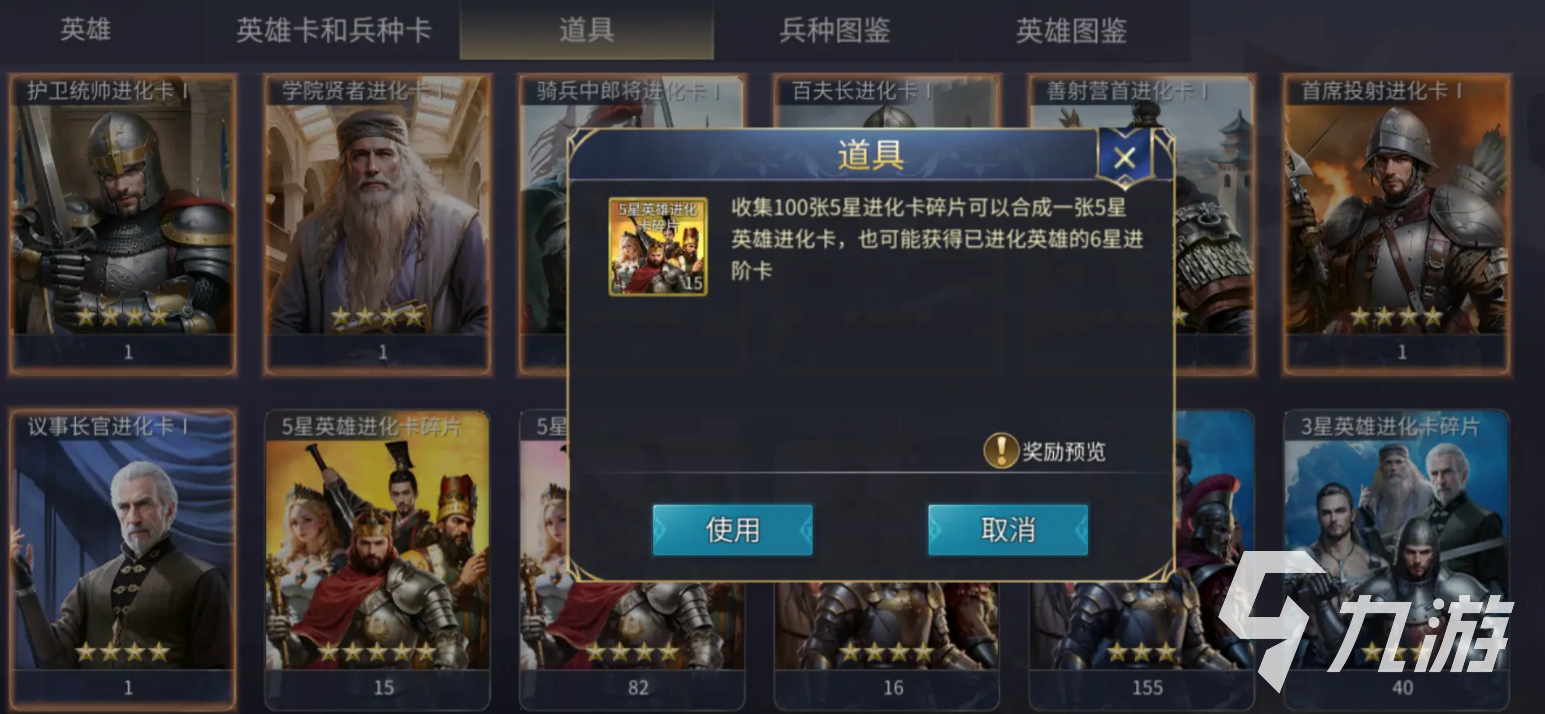Choose the 首席投射进化卡 card
1545x714 pixels.
[x=1397, y=223]
